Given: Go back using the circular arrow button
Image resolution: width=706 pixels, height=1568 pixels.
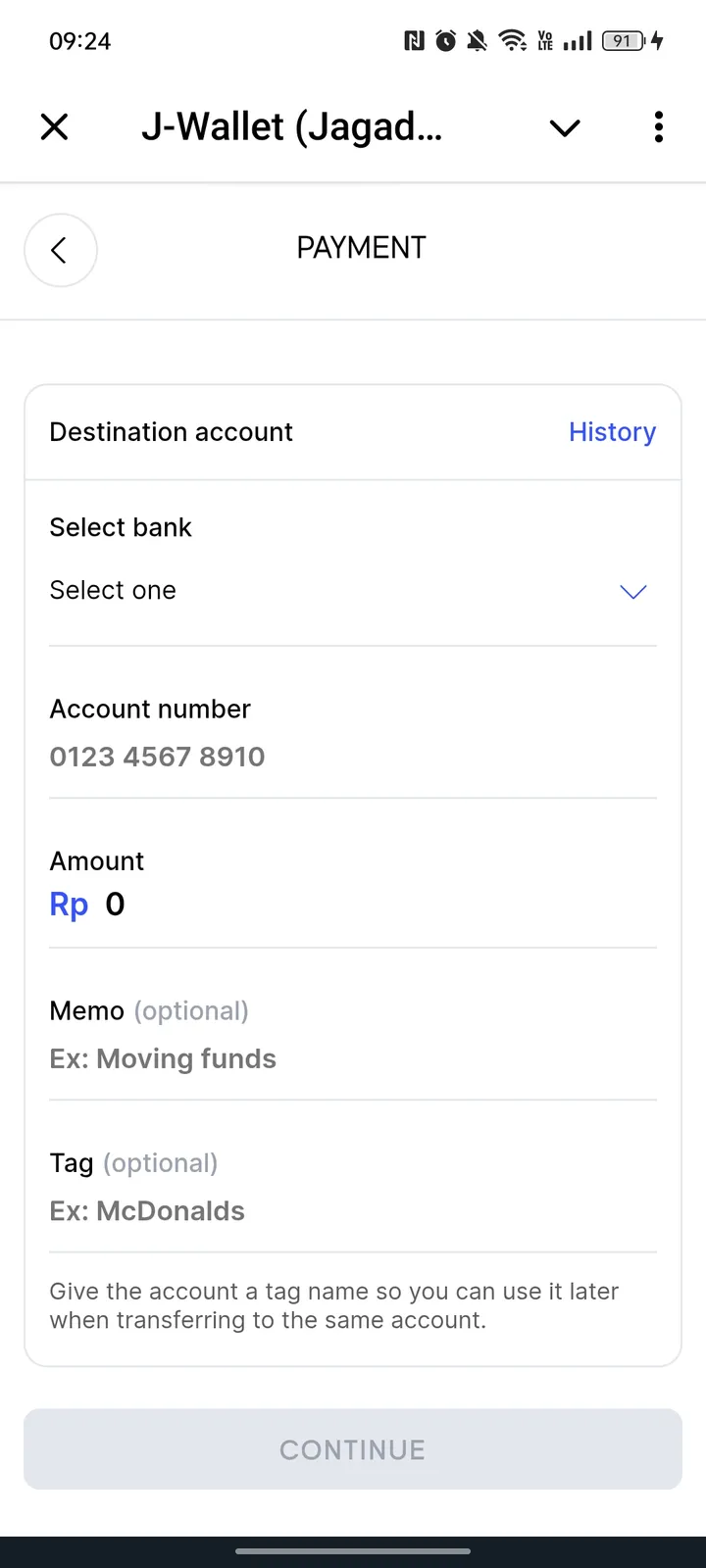Looking at the screenshot, I should click(x=61, y=251).
